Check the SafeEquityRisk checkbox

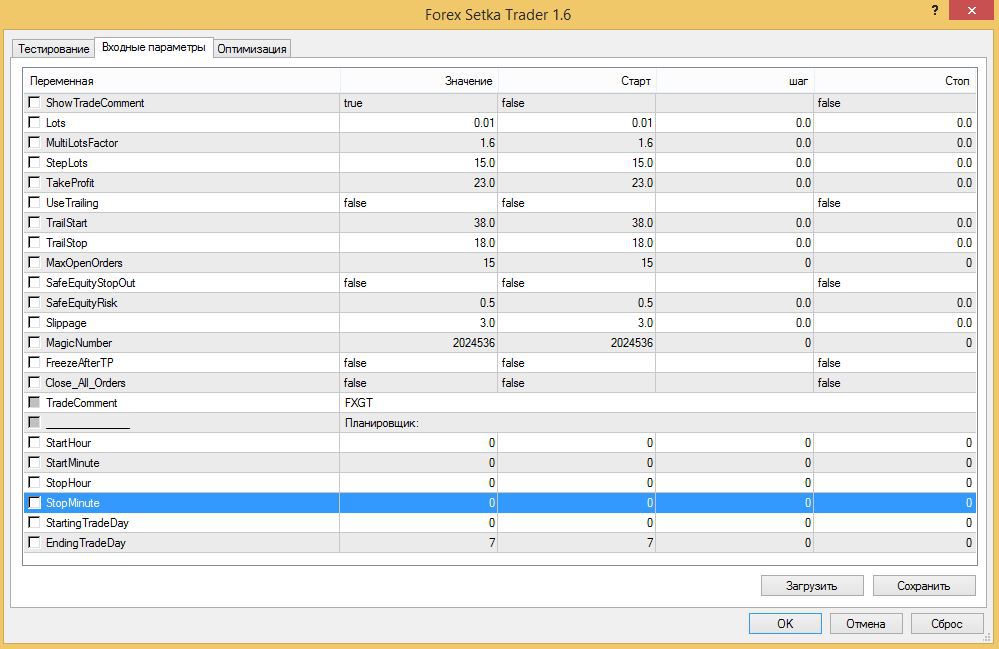[34, 302]
